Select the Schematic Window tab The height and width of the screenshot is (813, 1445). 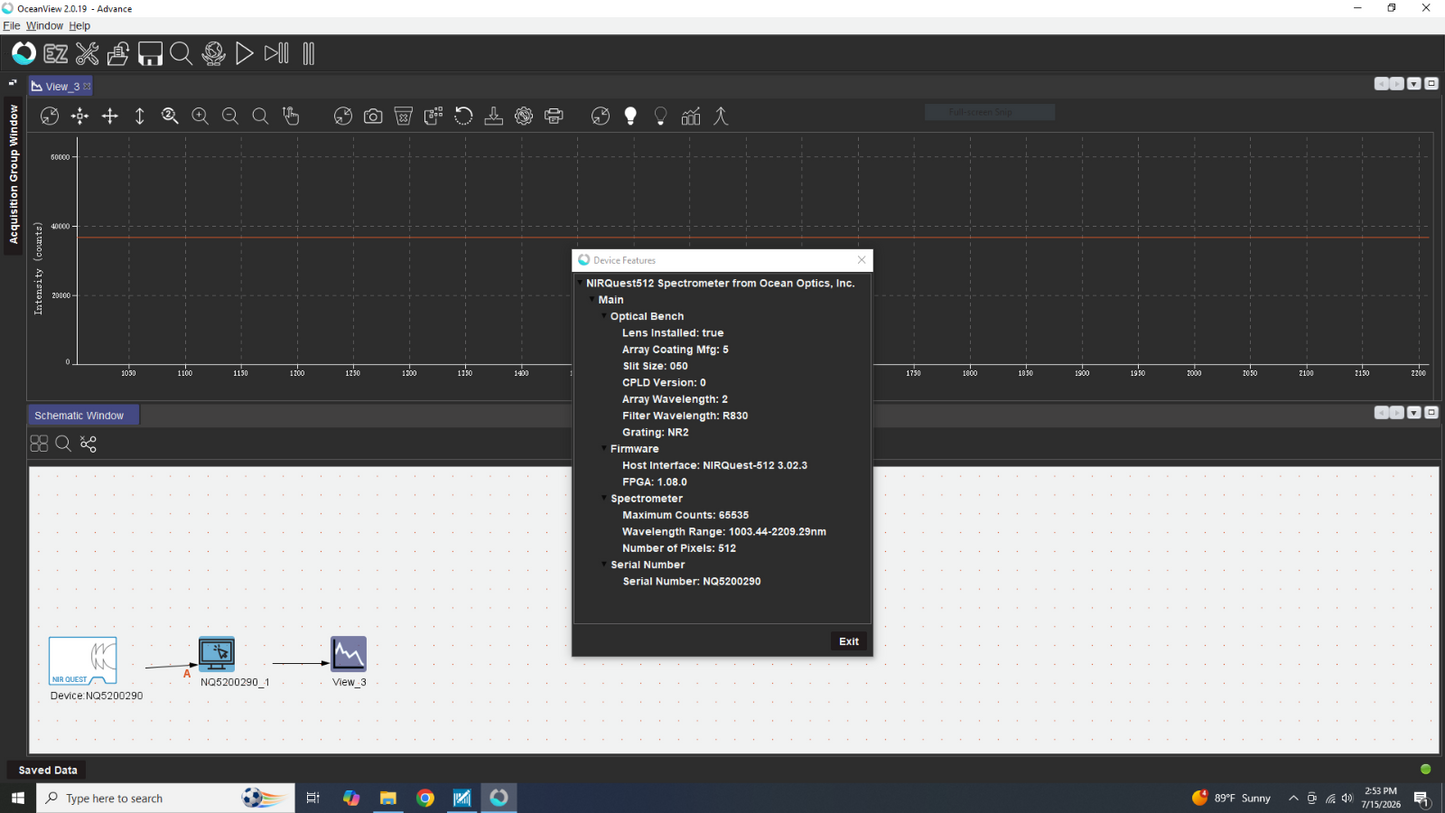pyautogui.click(x=79, y=415)
